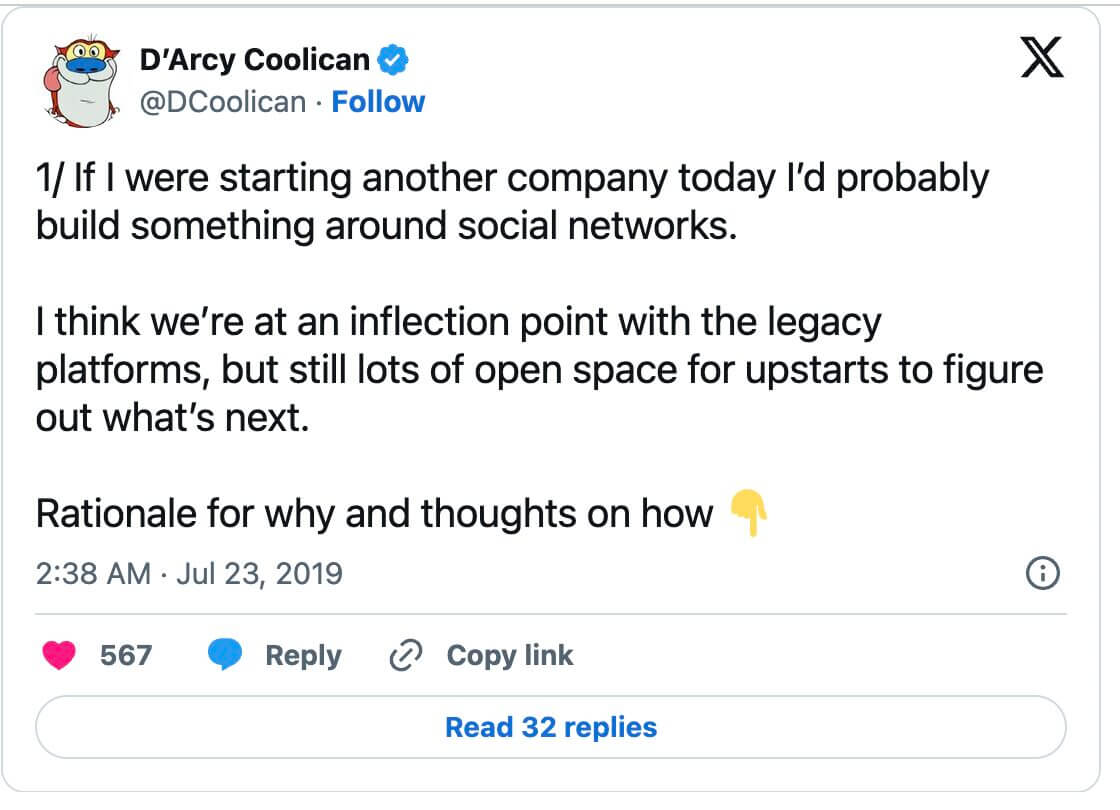Viewport: 1120px width, 810px height.
Task: Click the X logo icon
Action: [x=1041, y=59]
